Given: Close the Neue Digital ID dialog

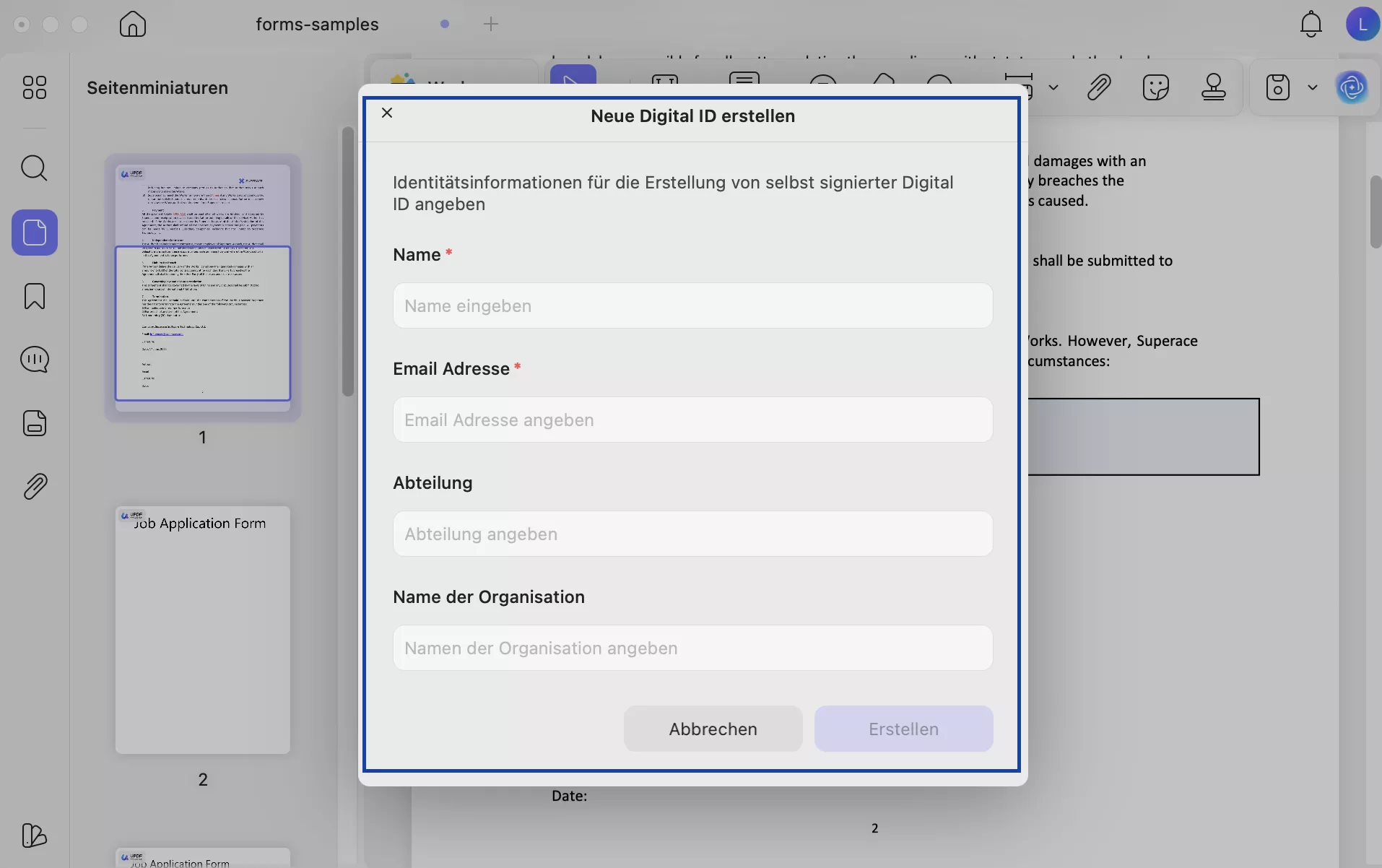Looking at the screenshot, I should click(x=387, y=113).
